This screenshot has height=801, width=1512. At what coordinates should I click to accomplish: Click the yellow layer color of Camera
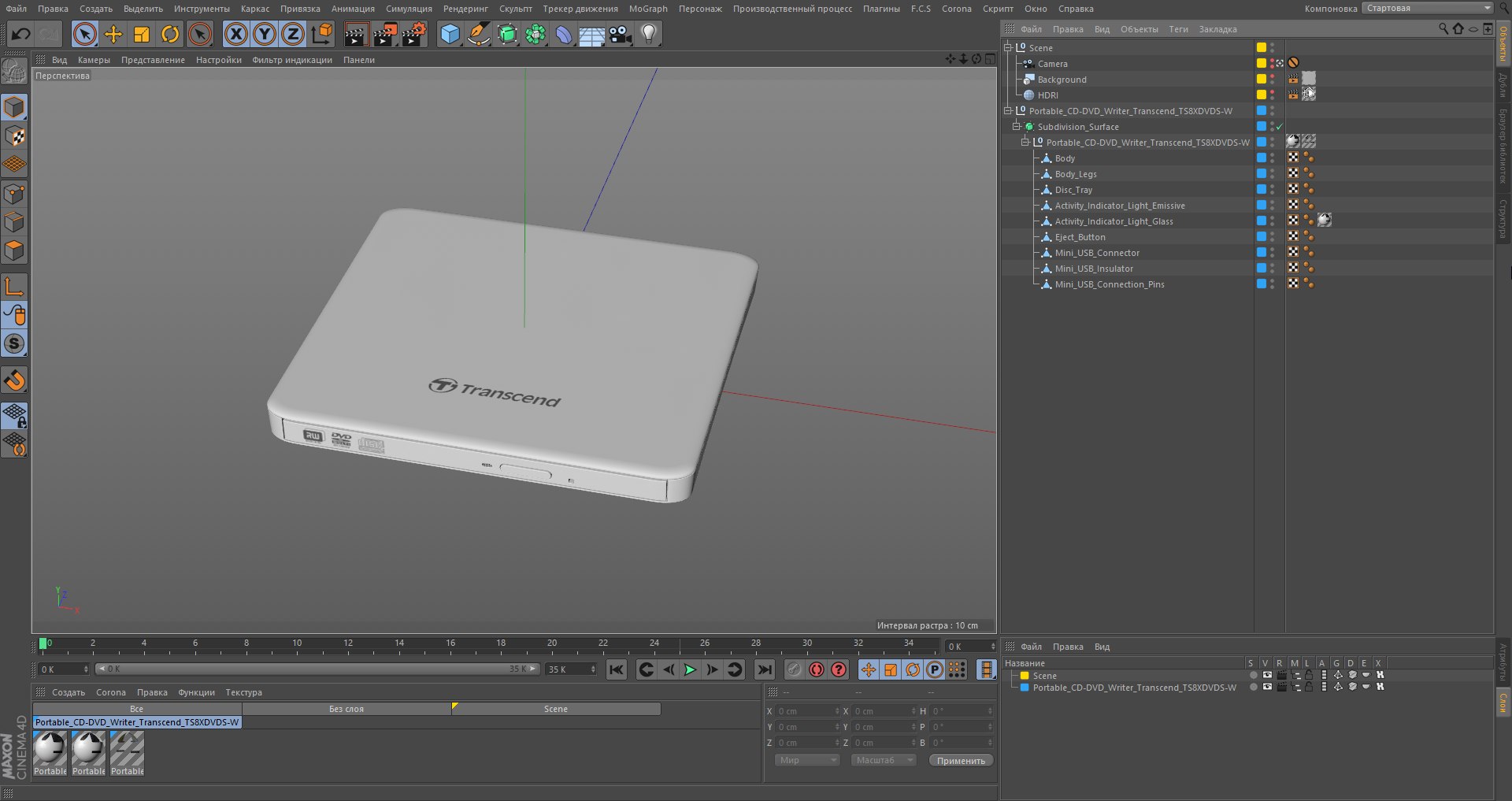pyautogui.click(x=1261, y=63)
